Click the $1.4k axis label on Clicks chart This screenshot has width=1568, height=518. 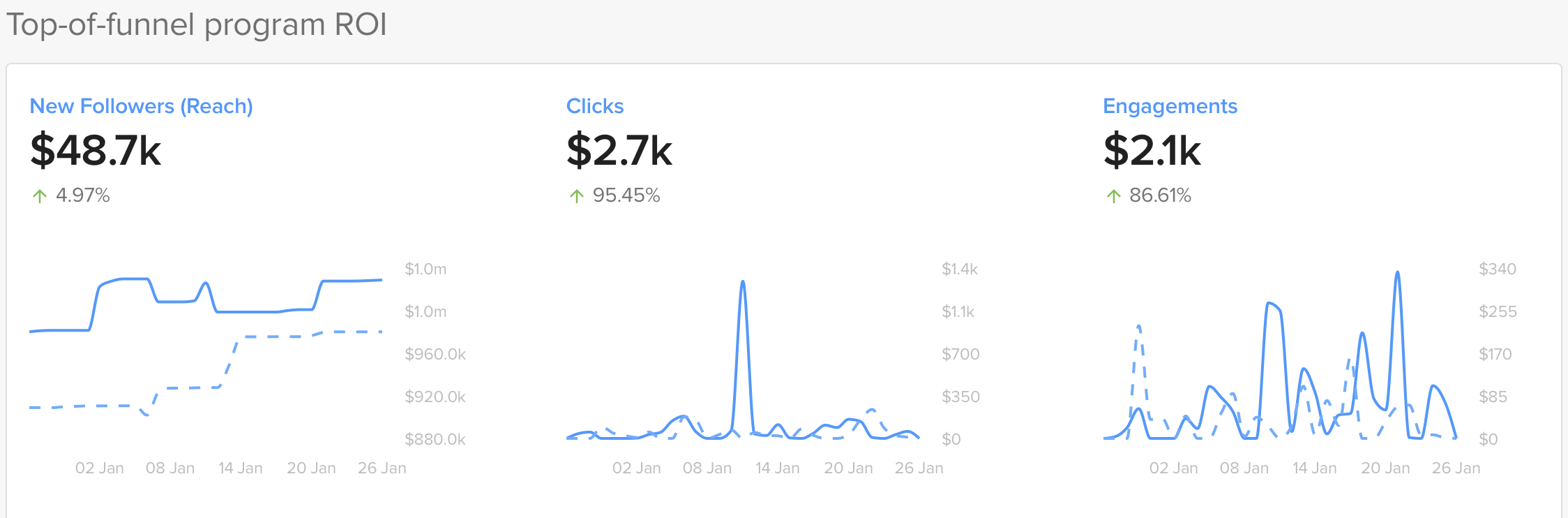(960, 269)
